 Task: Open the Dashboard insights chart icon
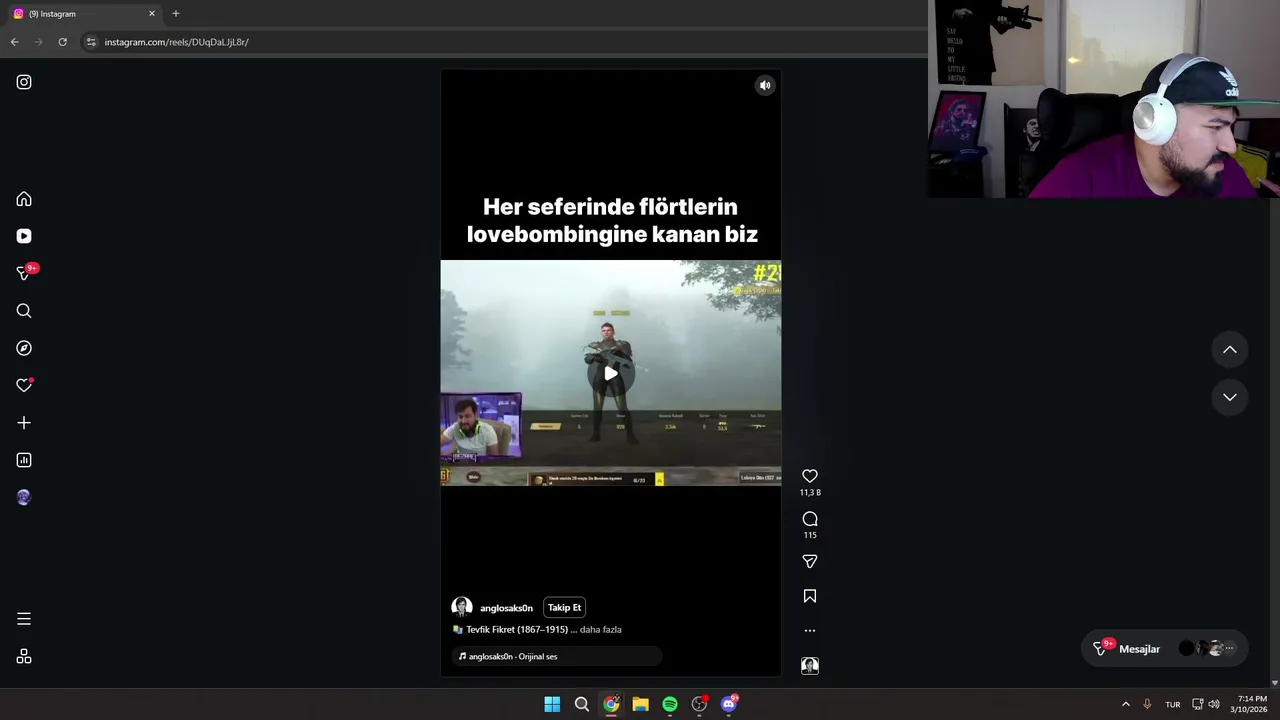pyautogui.click(x=24, y=460)
